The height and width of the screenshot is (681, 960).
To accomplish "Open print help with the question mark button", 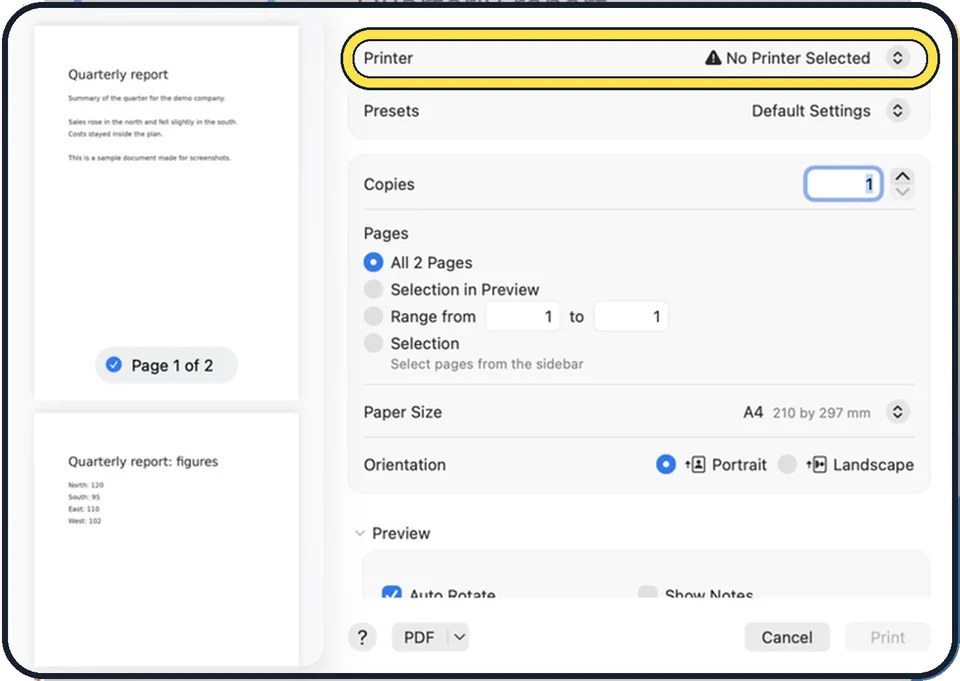I will click(x=362, y=638).
